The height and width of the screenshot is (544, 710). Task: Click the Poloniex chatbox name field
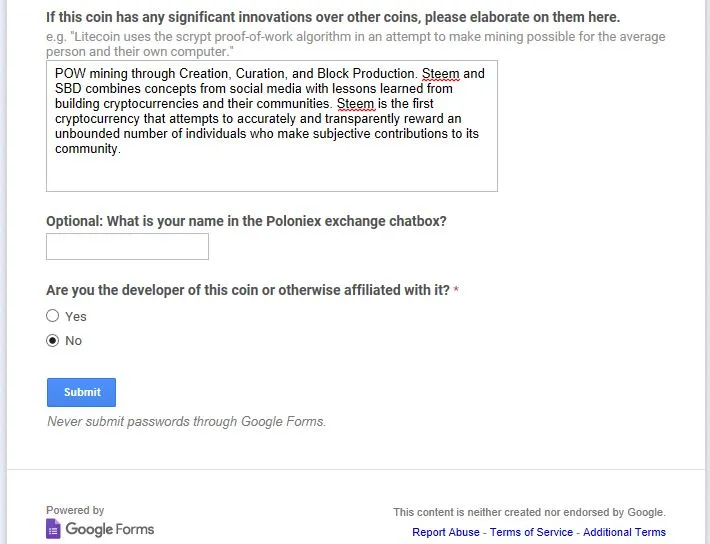point(127,246)
